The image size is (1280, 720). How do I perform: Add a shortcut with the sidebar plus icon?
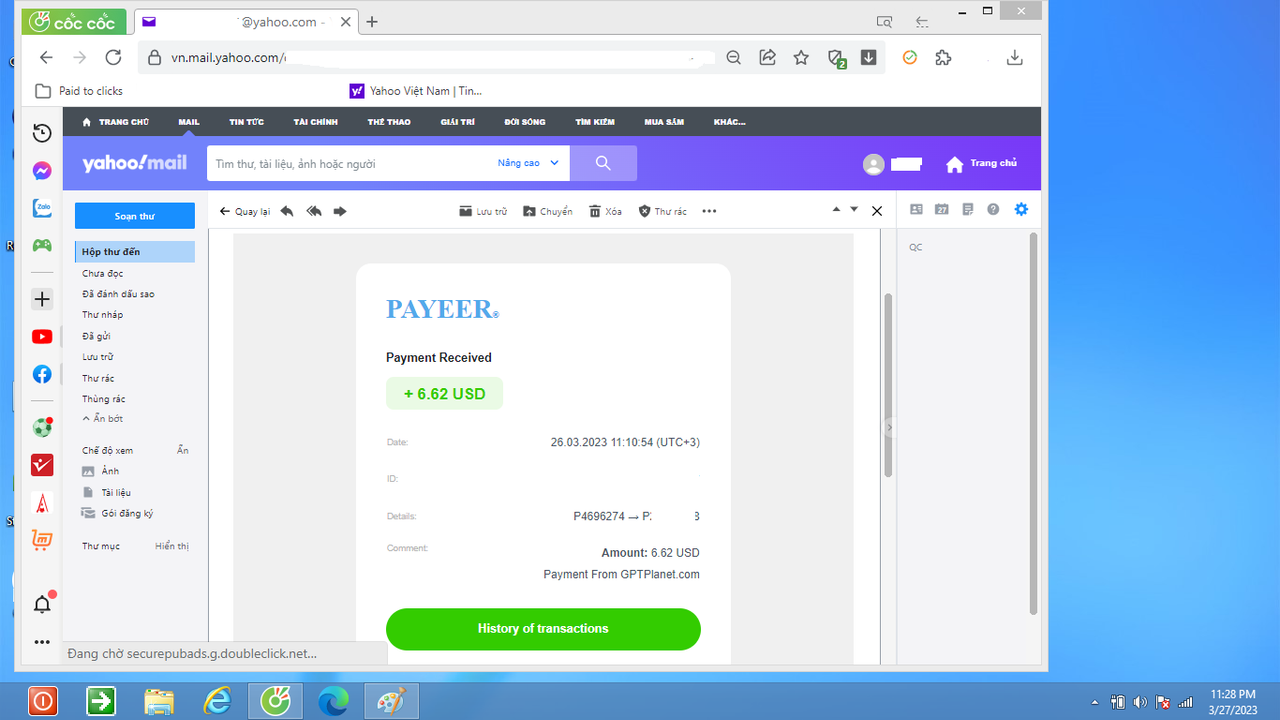coord(42,299)
